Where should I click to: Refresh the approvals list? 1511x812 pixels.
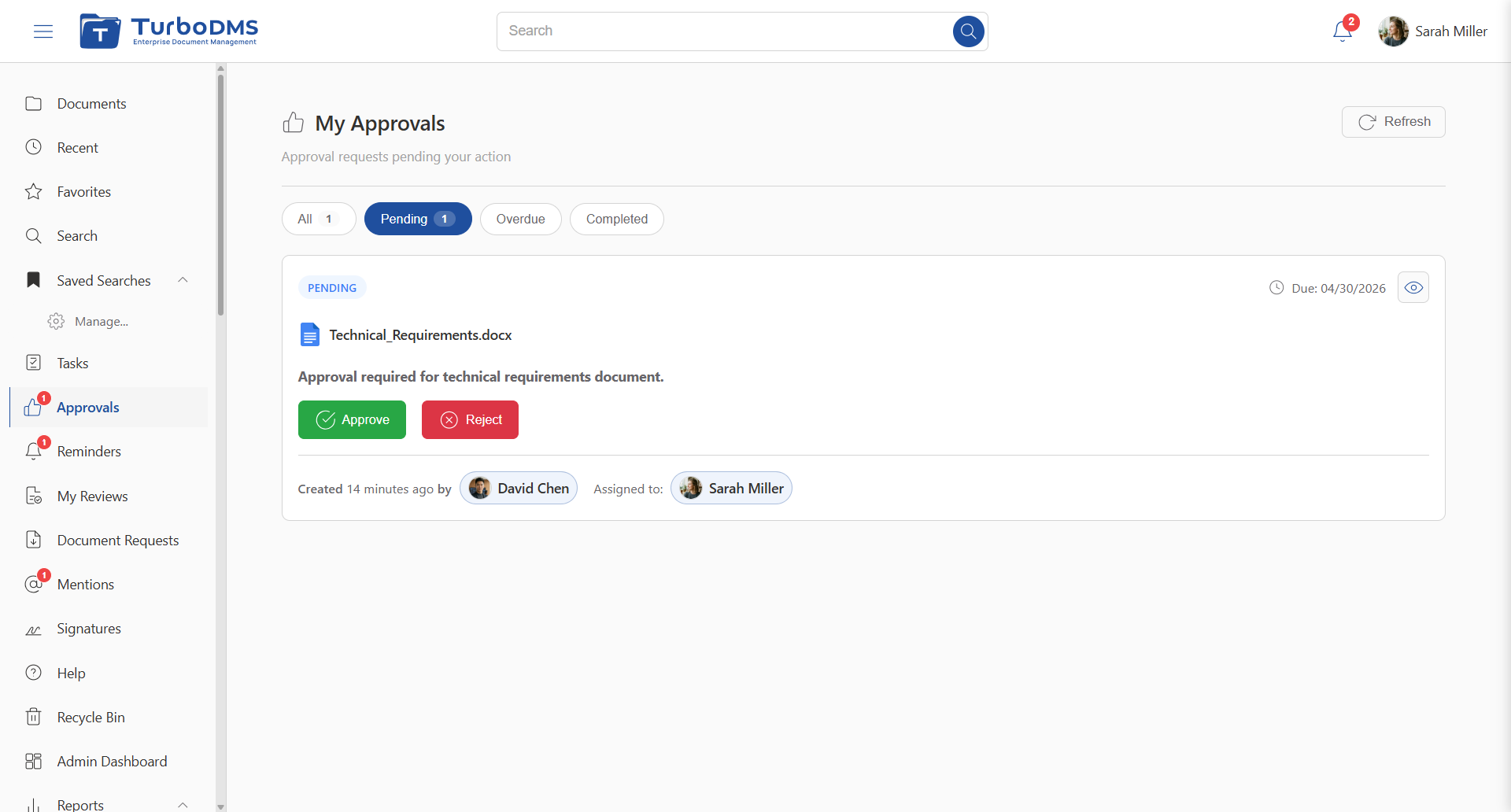click(x=1394, y=122)
